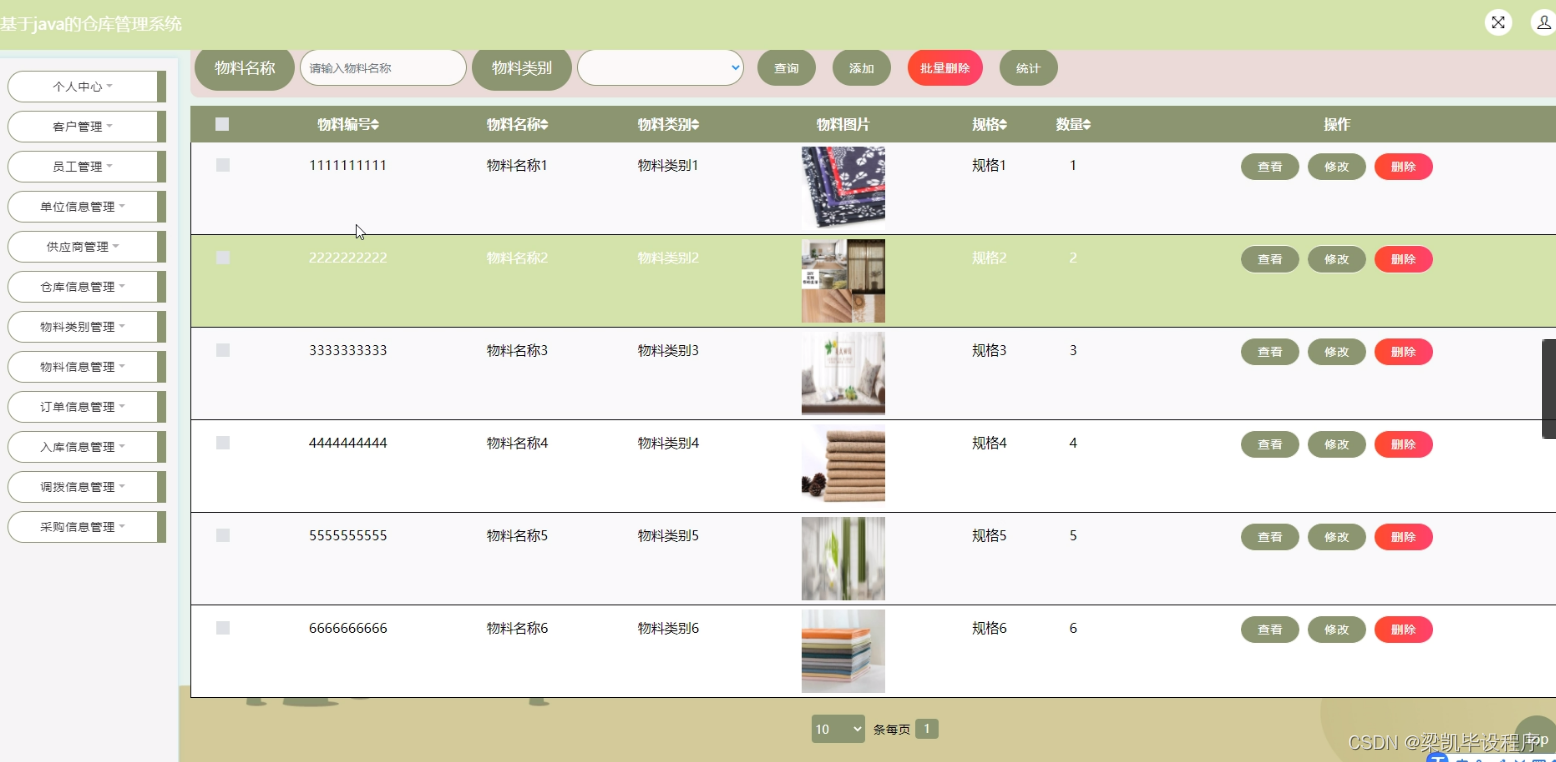
Task: Edit the 物料名称1 row with 修改
Action: [x=1337, y=167]
